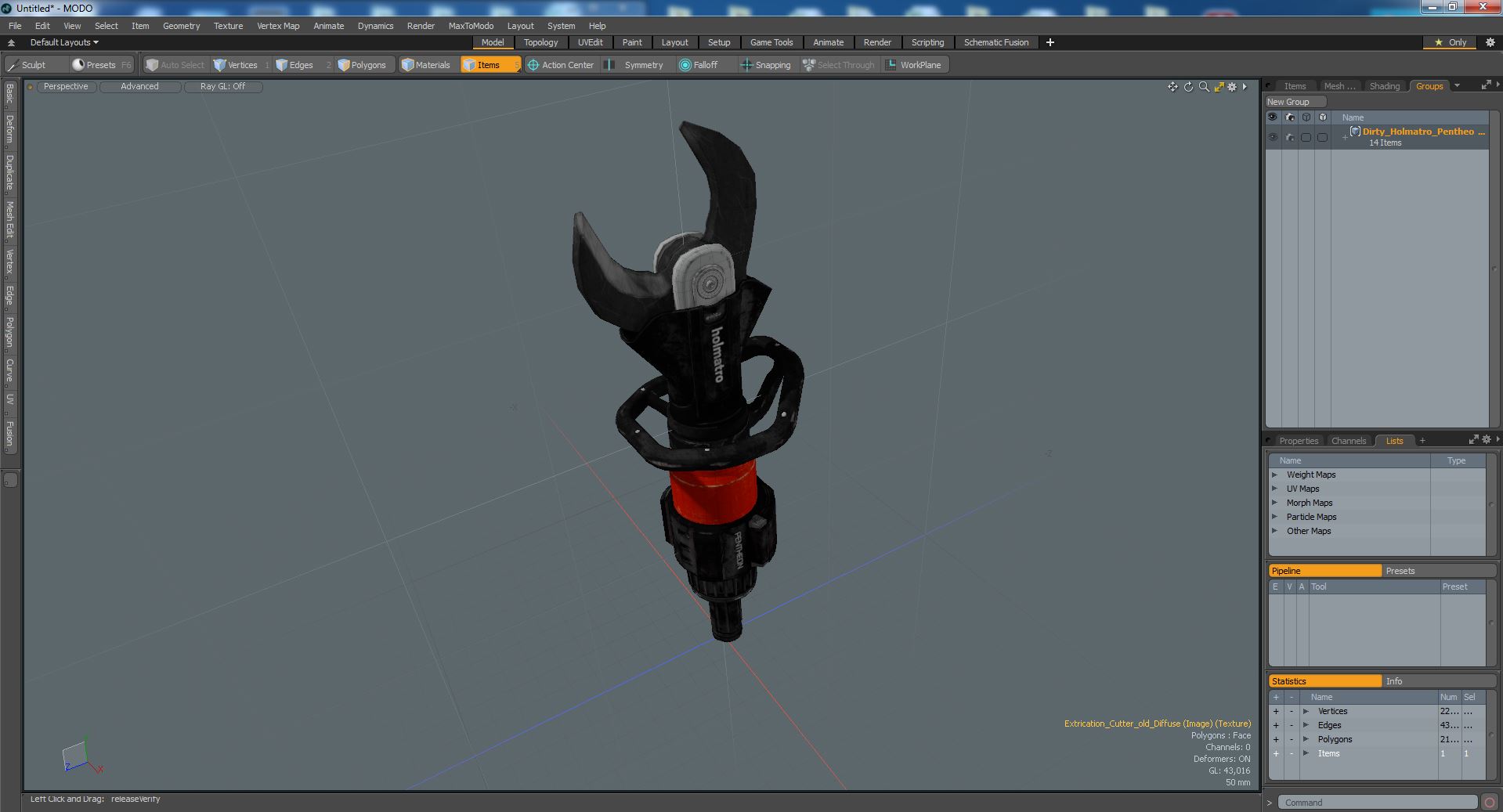1503x812 pixels.
Task: Click the yellow maximize viewport icon
Action: [x=1219, y=87]
